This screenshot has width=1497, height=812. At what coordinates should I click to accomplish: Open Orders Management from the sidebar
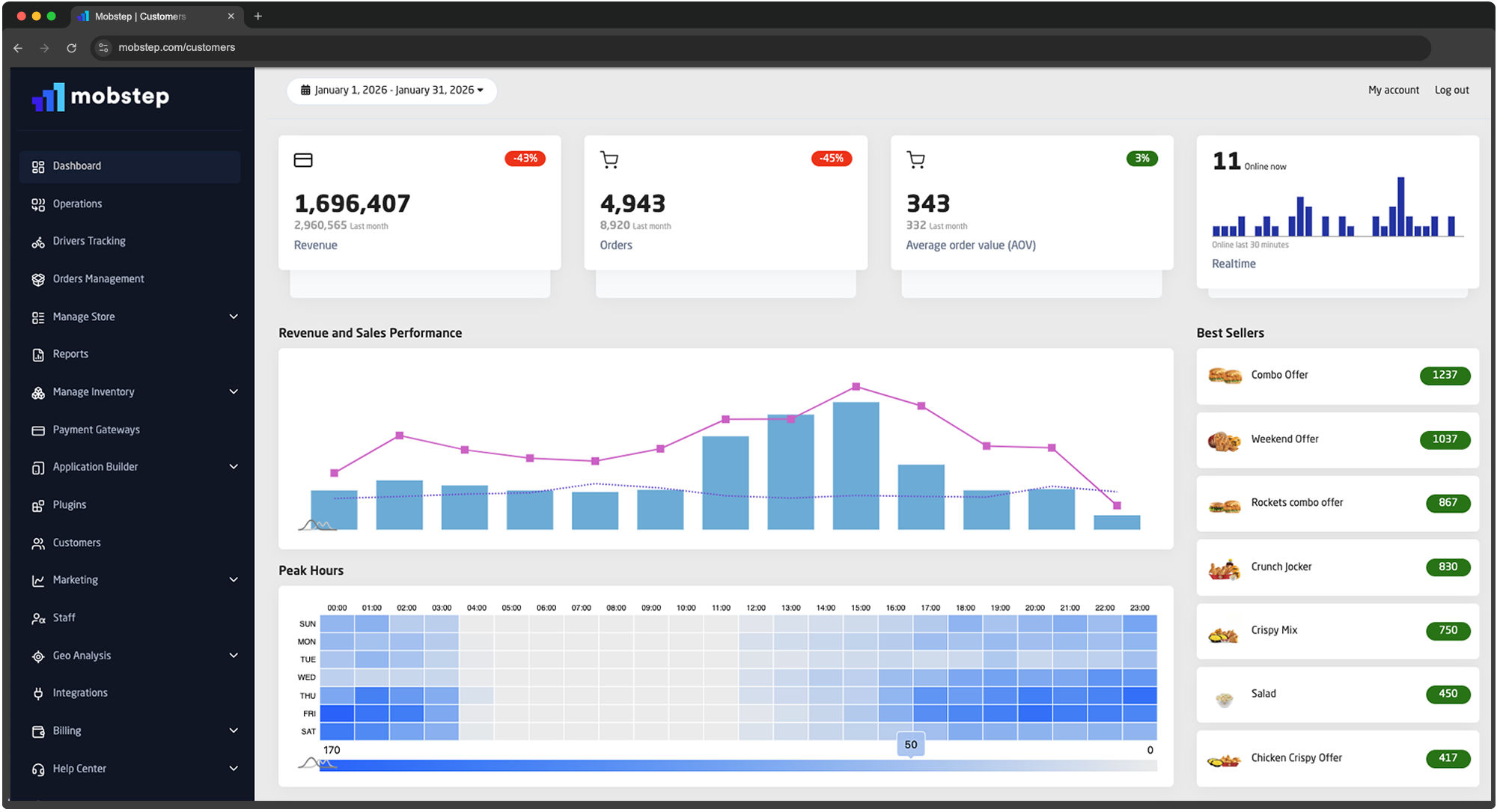coord(38,278)
